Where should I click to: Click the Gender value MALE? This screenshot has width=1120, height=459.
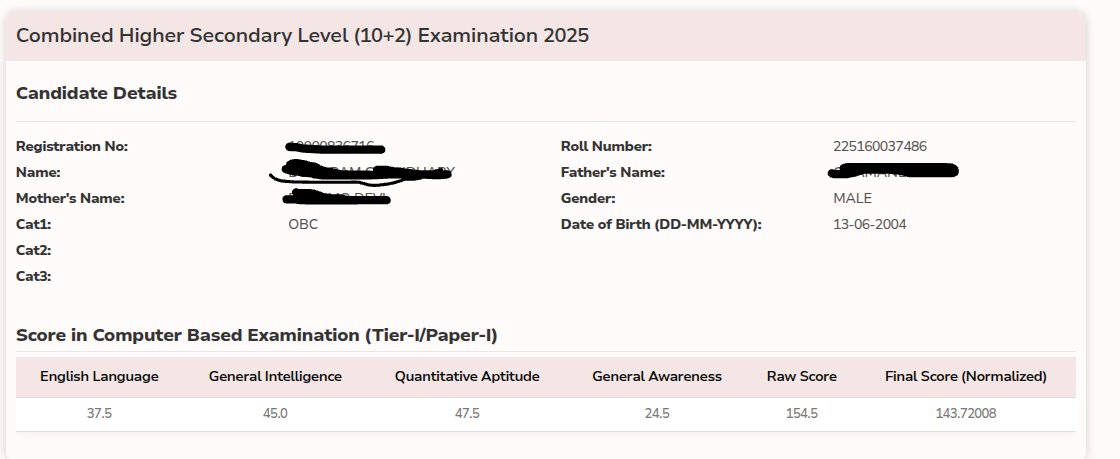[x=852, y=199]
